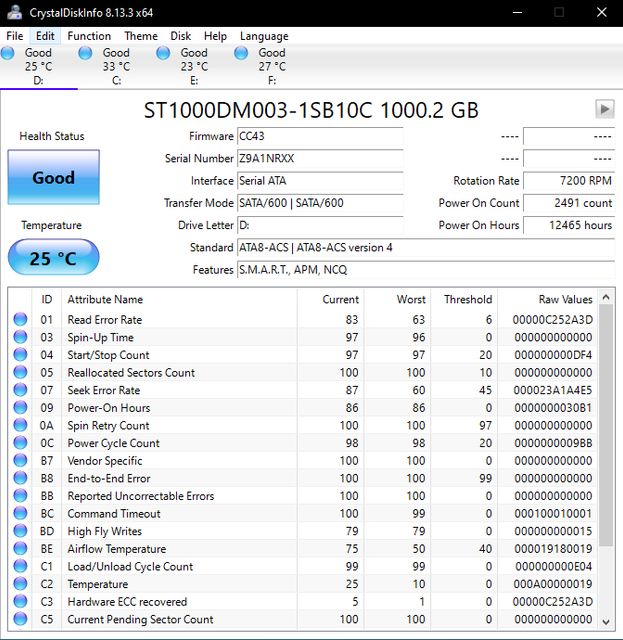Click the status orb for Power Cycle Count
The image size is (623, 640).
pyautogui.click(x=20, y=442)
